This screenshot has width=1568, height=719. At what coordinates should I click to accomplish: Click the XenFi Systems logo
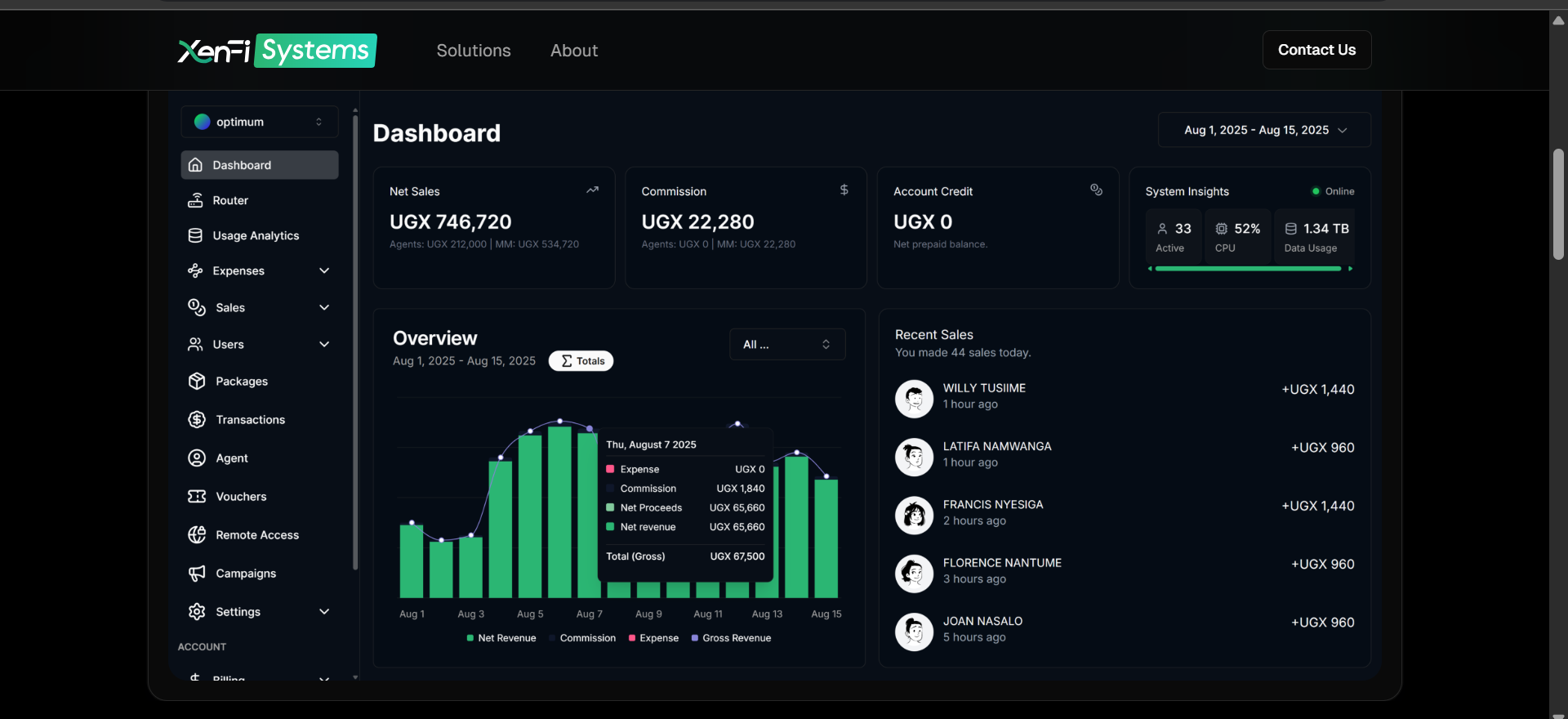click(277, 51)
